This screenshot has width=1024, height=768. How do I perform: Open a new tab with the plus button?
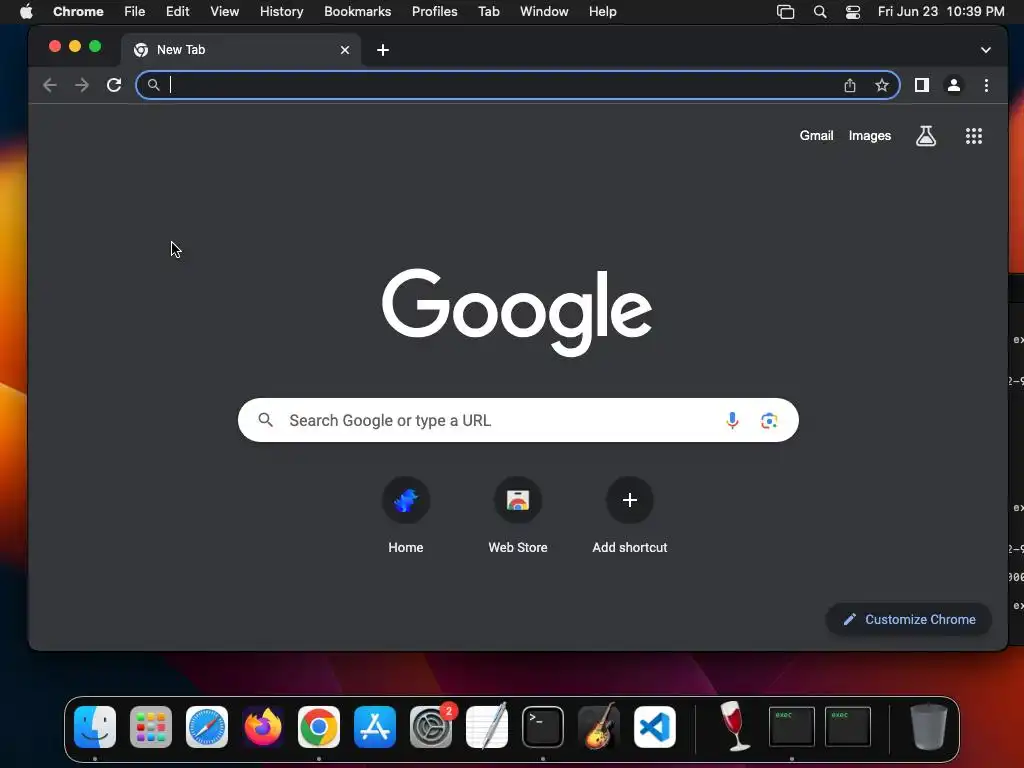click(x=383, y=50)
